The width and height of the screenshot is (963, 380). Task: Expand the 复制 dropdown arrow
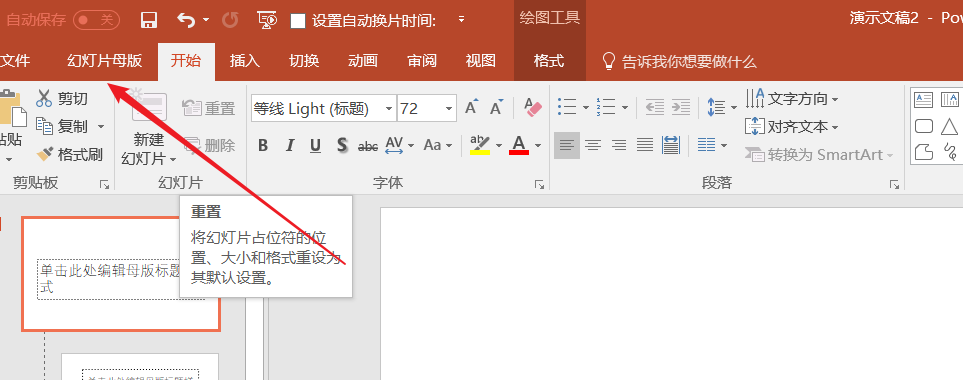pos(101,127)
